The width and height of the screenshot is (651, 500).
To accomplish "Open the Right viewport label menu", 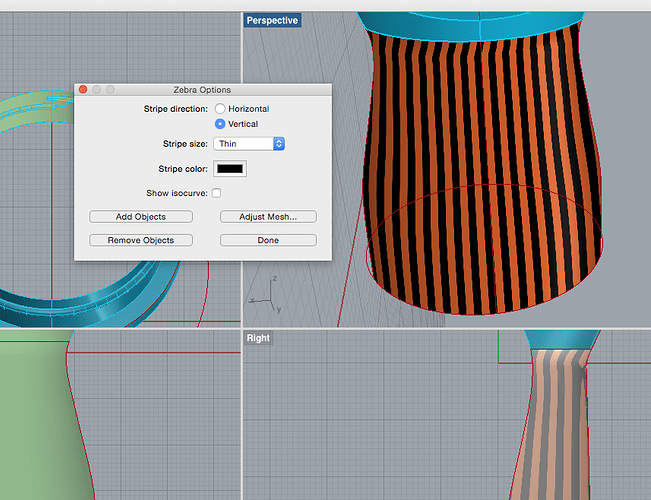I will tap(258, 338).
